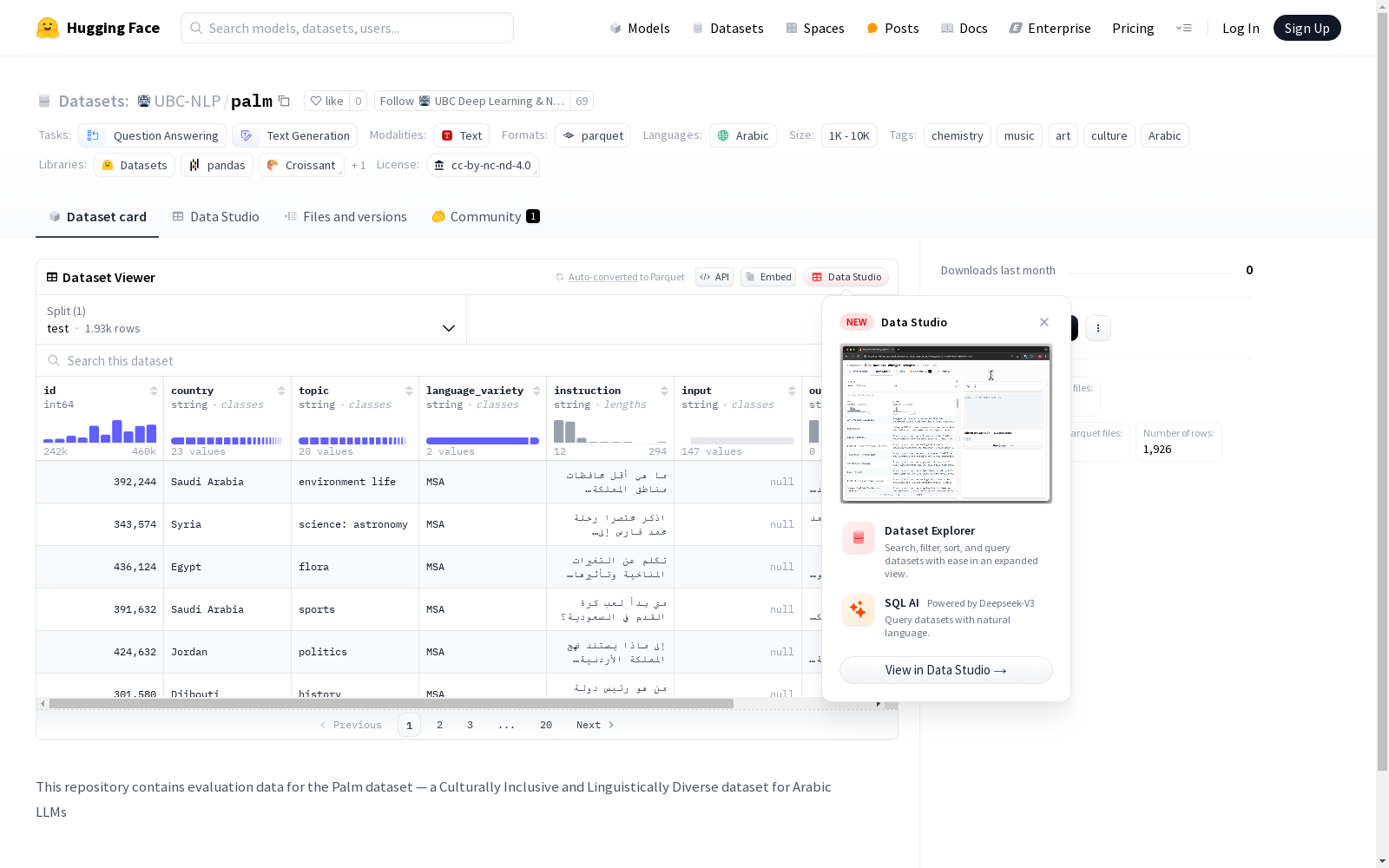This screenshot has width=1389, height=868.
Task: Open Posts in the top navigation
Action: [893, 28]
